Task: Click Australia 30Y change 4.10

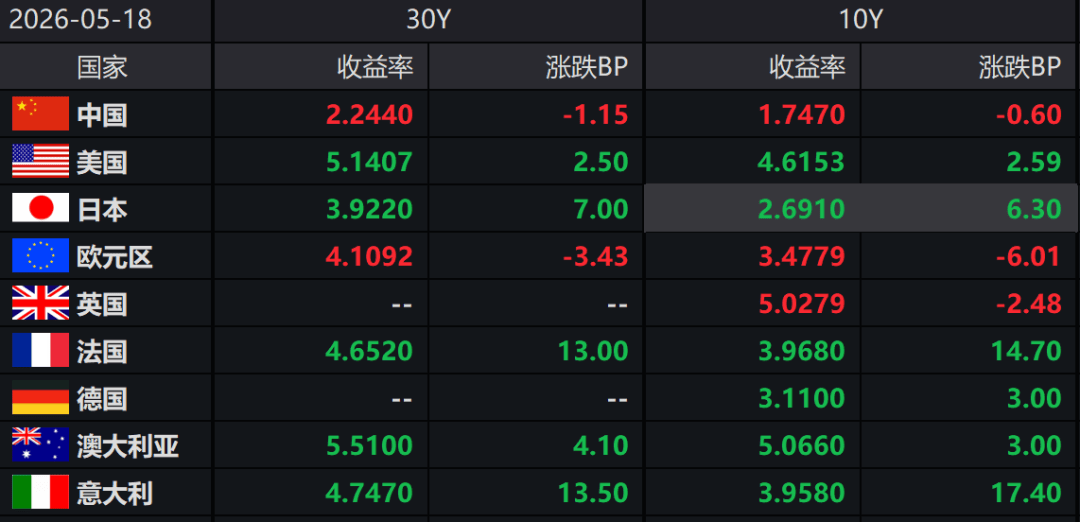Action: [601, 446]
